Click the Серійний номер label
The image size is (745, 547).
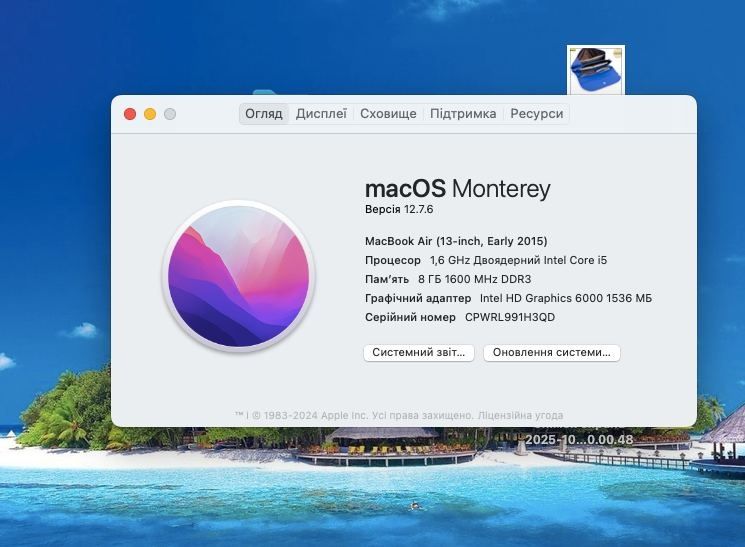tap(410, 317)
